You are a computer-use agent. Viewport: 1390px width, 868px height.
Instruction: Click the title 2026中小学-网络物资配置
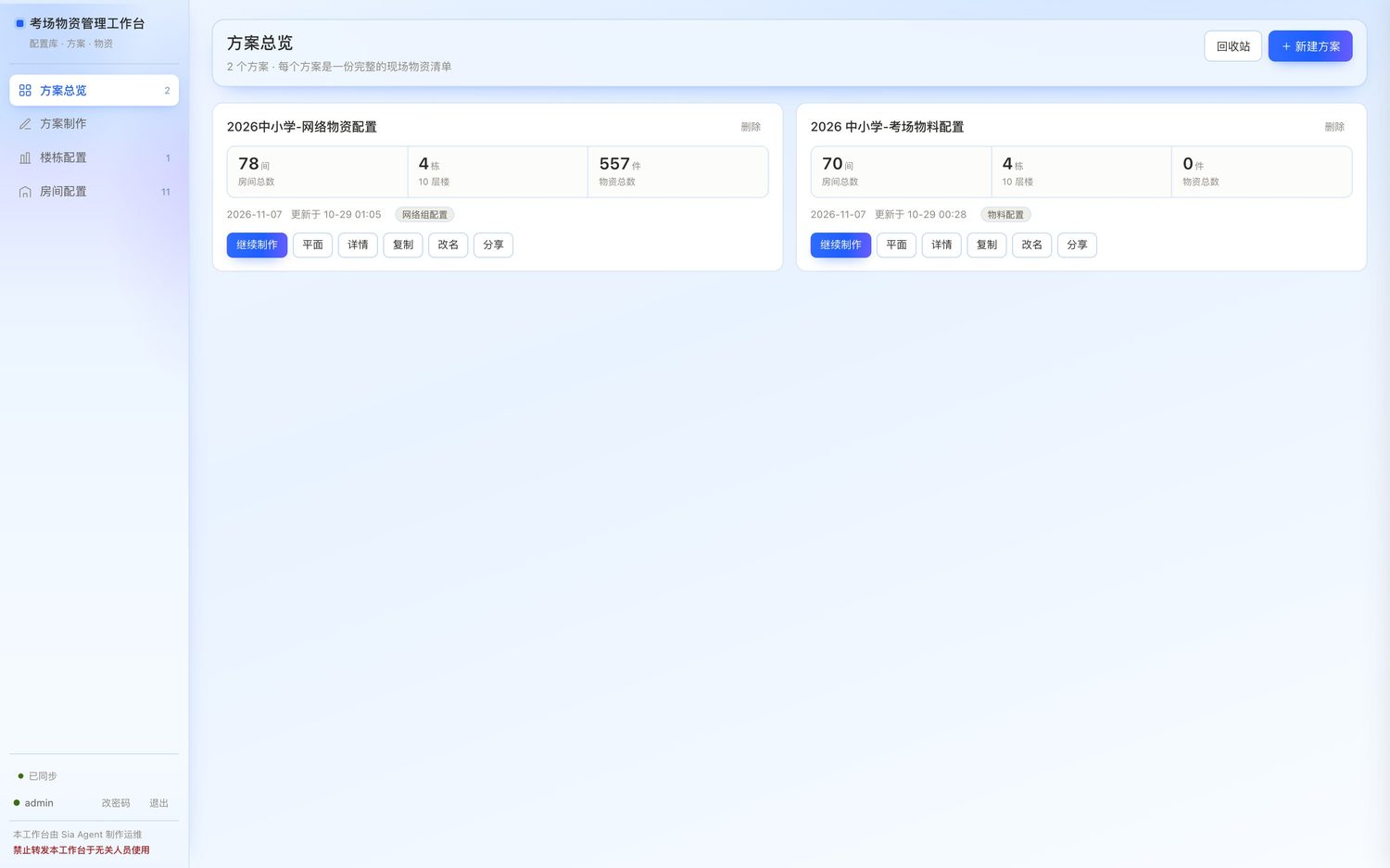[x=302, y=127]
